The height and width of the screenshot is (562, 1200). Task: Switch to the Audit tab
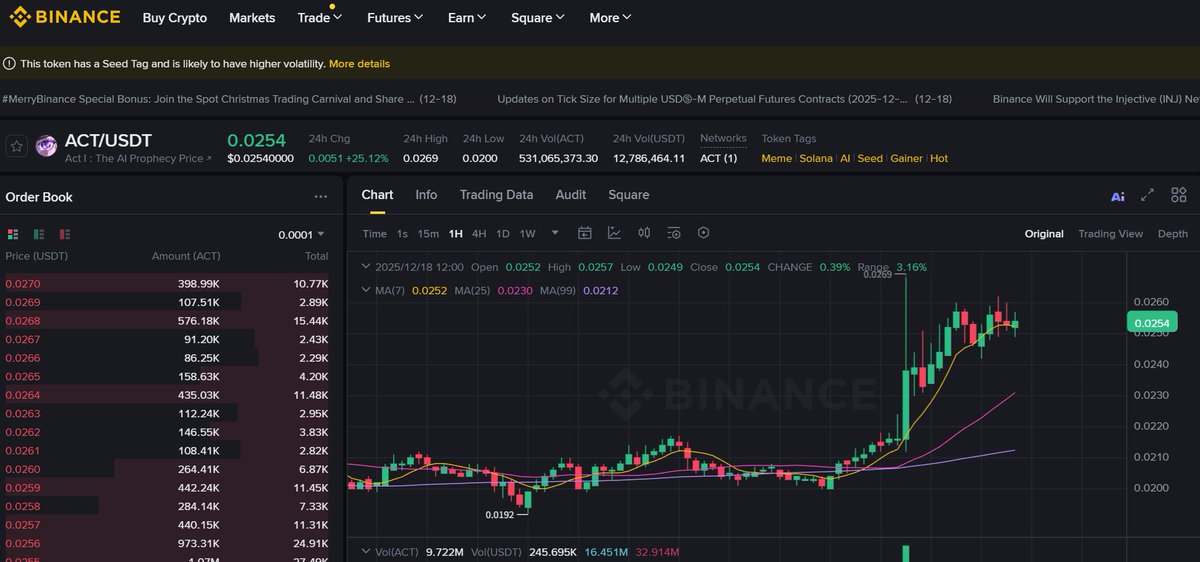(x=571, y=195)
